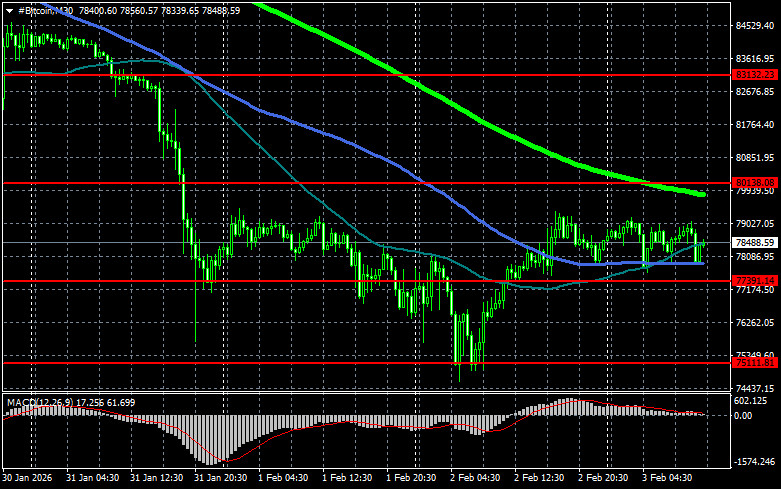Click the 81764.40 price scale value
This screenshot has width=781, height=489.
(x=755, y=124)
